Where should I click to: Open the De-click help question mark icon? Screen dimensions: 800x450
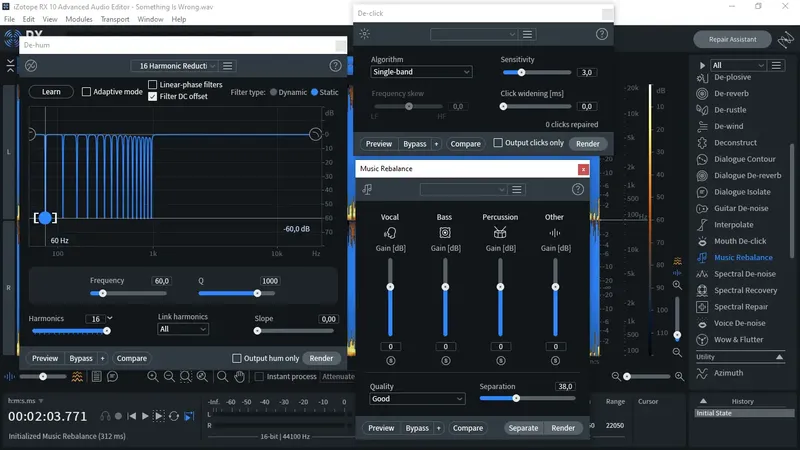(602, 34)
